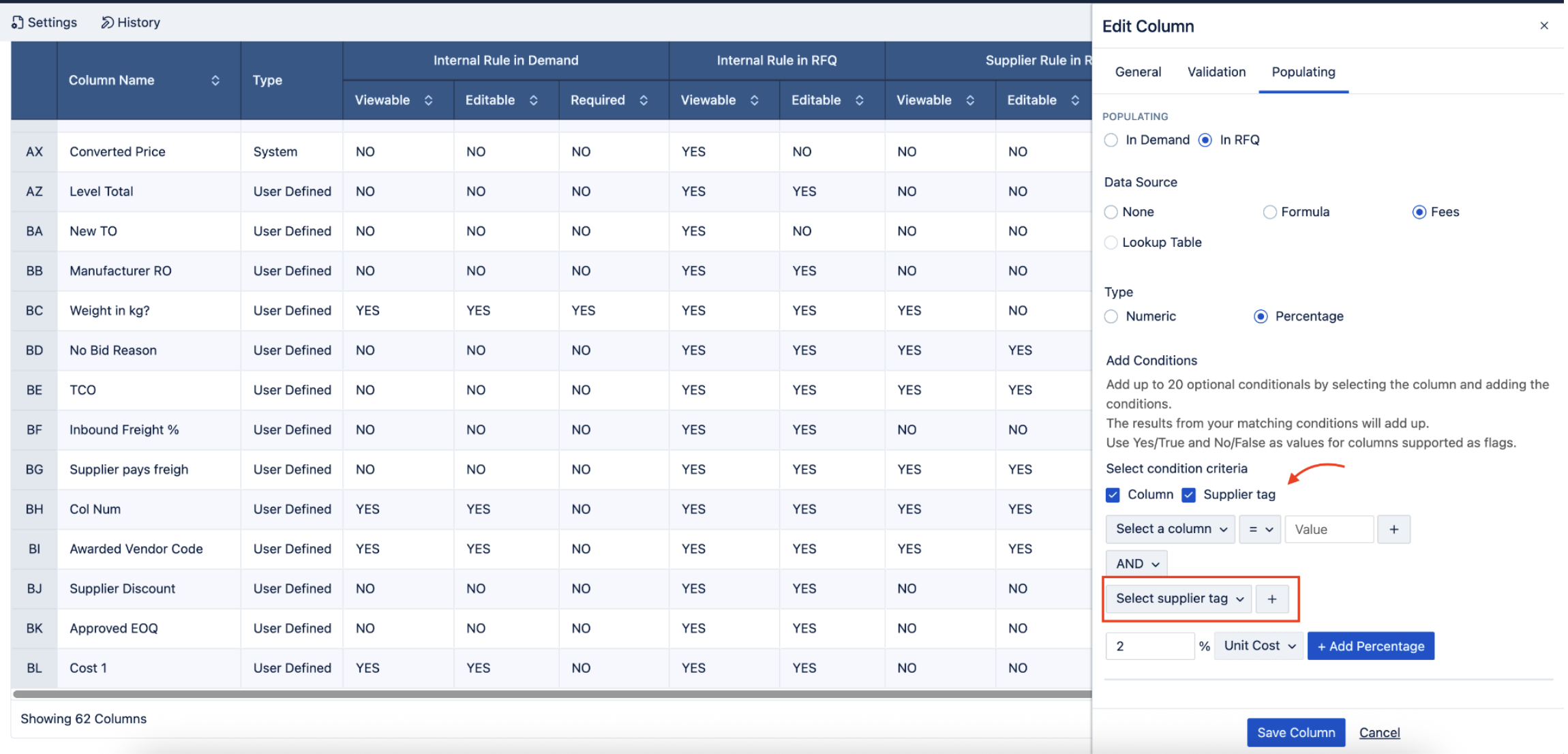The image size is (1568, 754).
Task: Uncheck the Supplier tag checkbox
Action: 1189,495
